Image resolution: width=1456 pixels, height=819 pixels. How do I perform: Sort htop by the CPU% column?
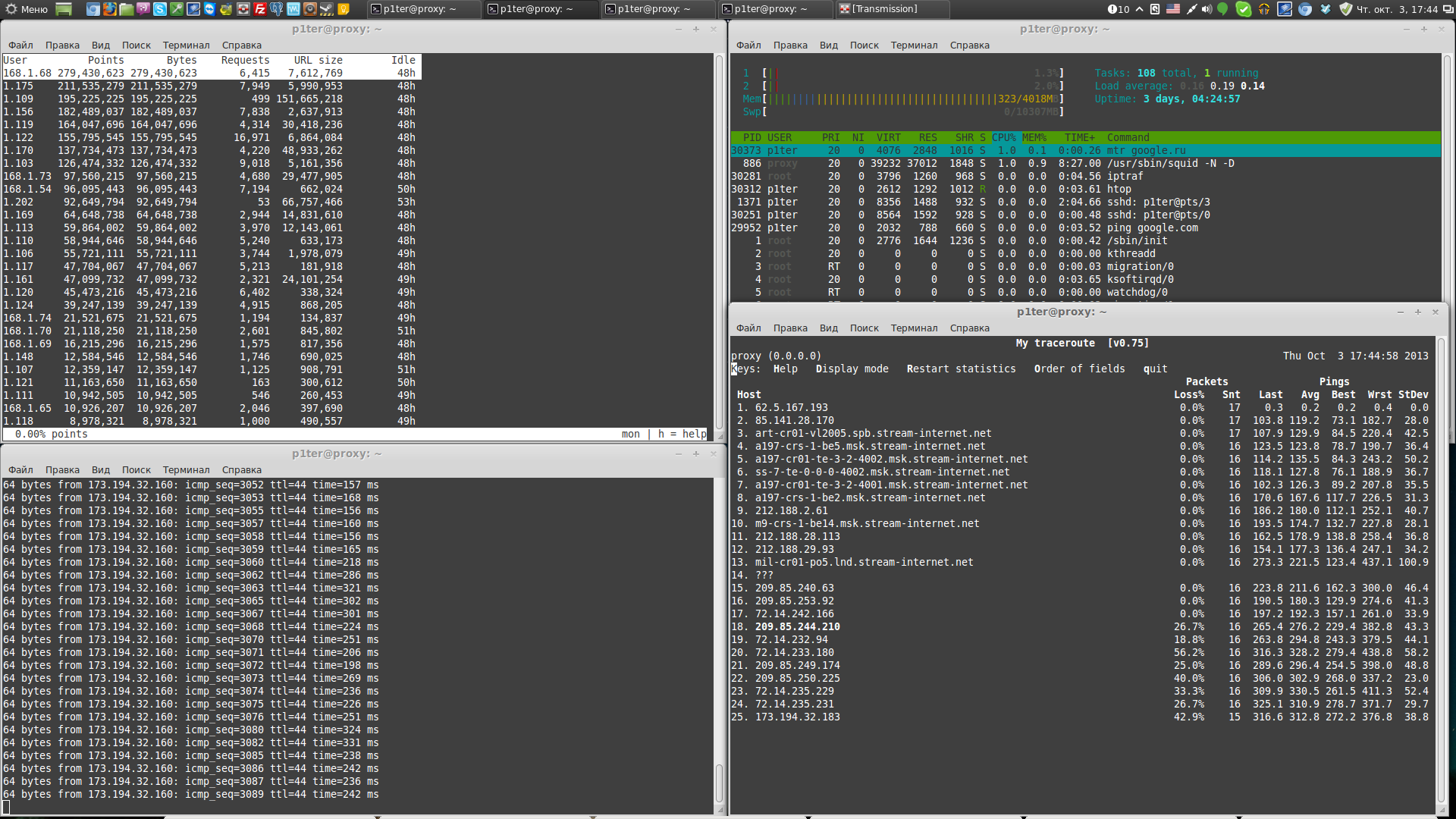(x=1003, y=137)
